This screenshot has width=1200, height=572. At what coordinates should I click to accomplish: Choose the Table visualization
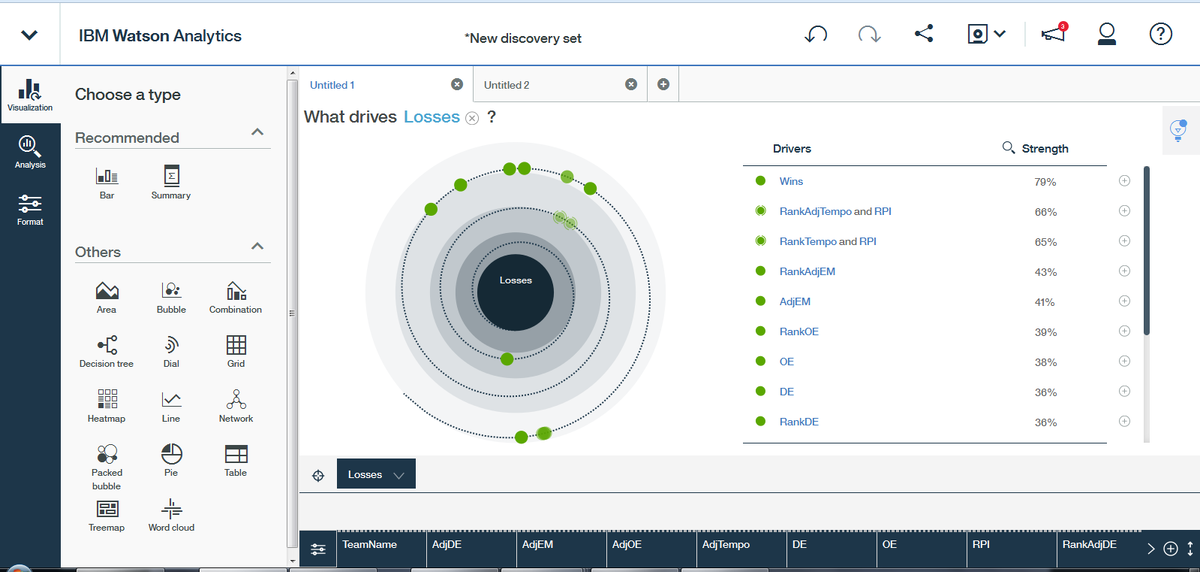point(236,460)
